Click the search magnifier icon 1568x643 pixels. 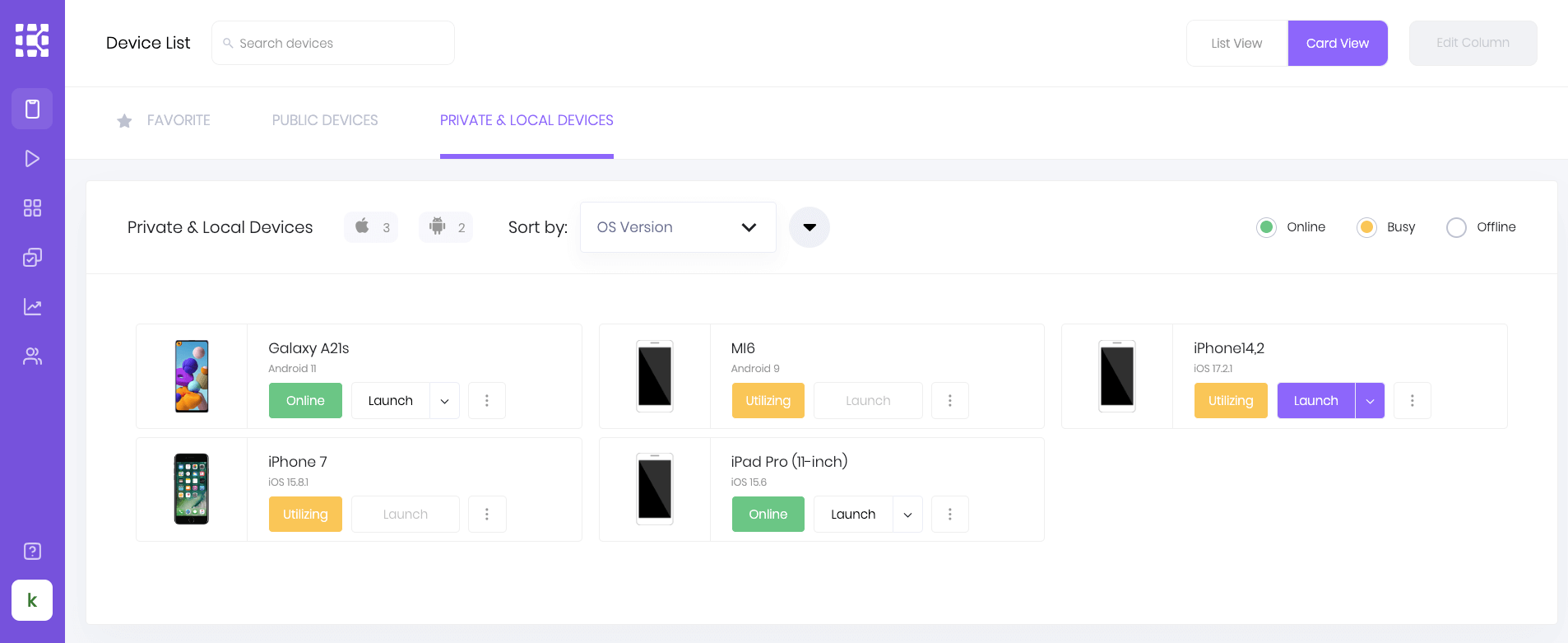(x=228, y=43)
